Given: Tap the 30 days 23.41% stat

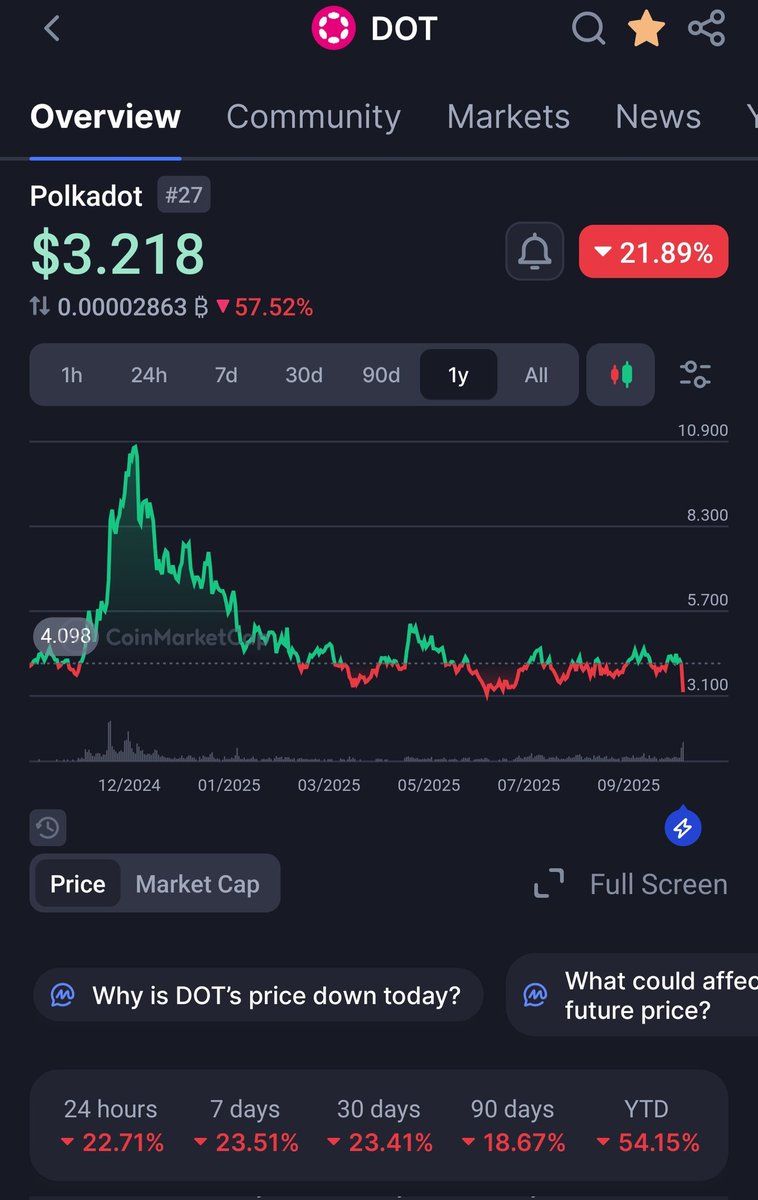Looking at the screenshot, I should tap(379, 1126).
